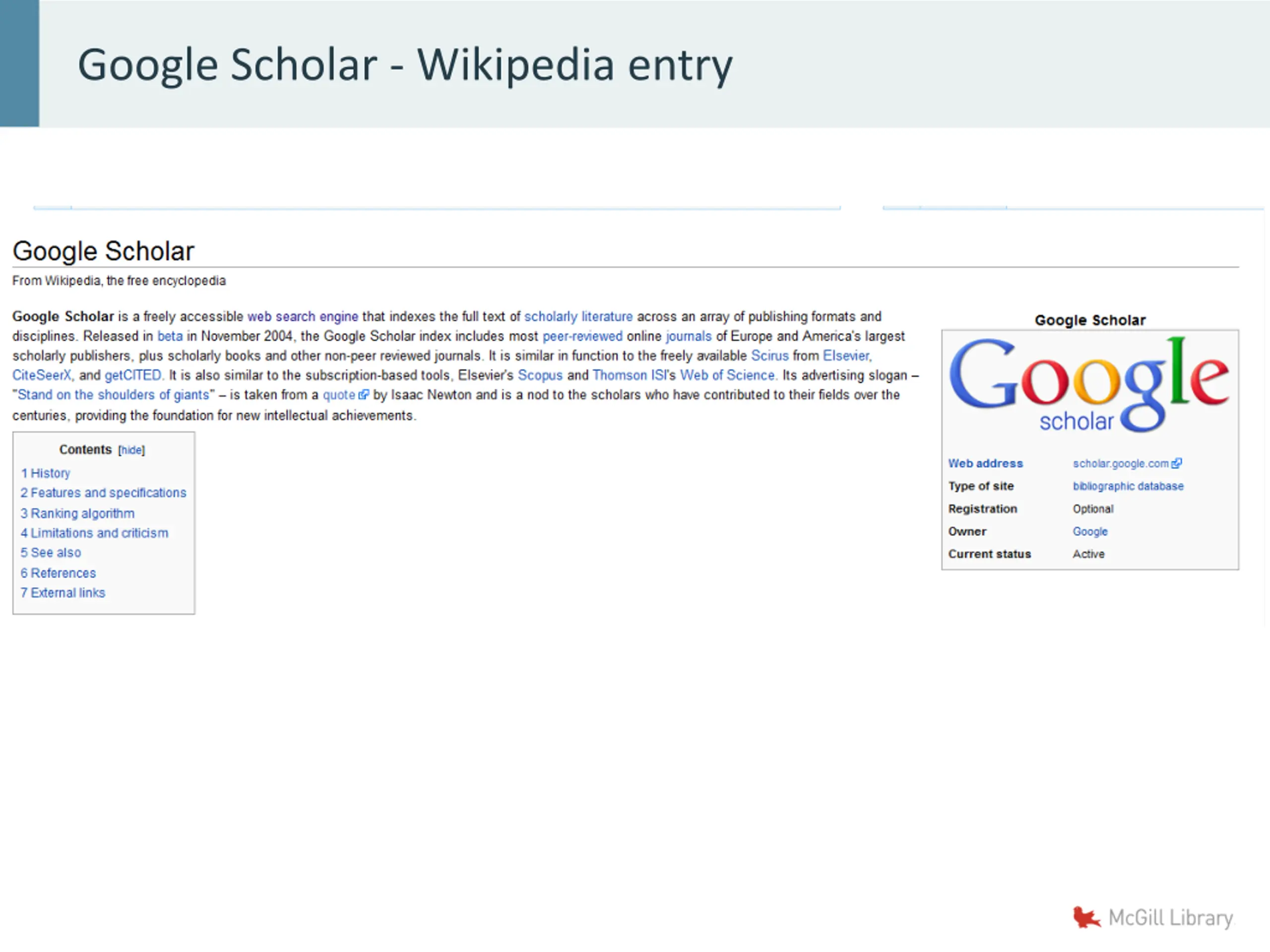Click the infobox Google Scholar caption
Screen dimensions: 1270x952
1090,320
